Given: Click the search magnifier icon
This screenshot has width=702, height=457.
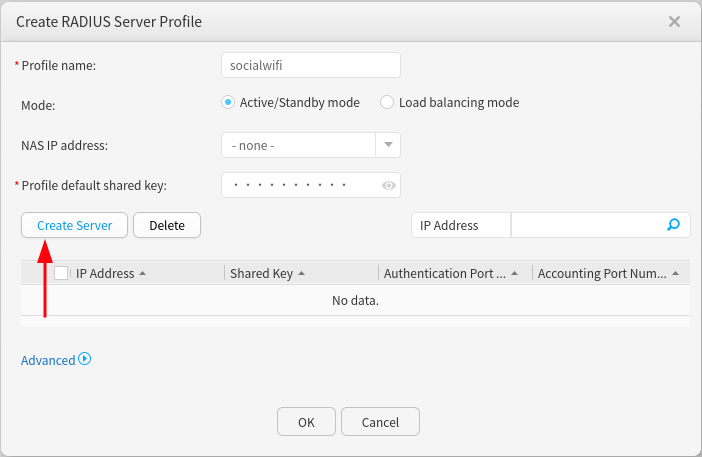Looking at the screenshot, I should click(x=674, y=225).
